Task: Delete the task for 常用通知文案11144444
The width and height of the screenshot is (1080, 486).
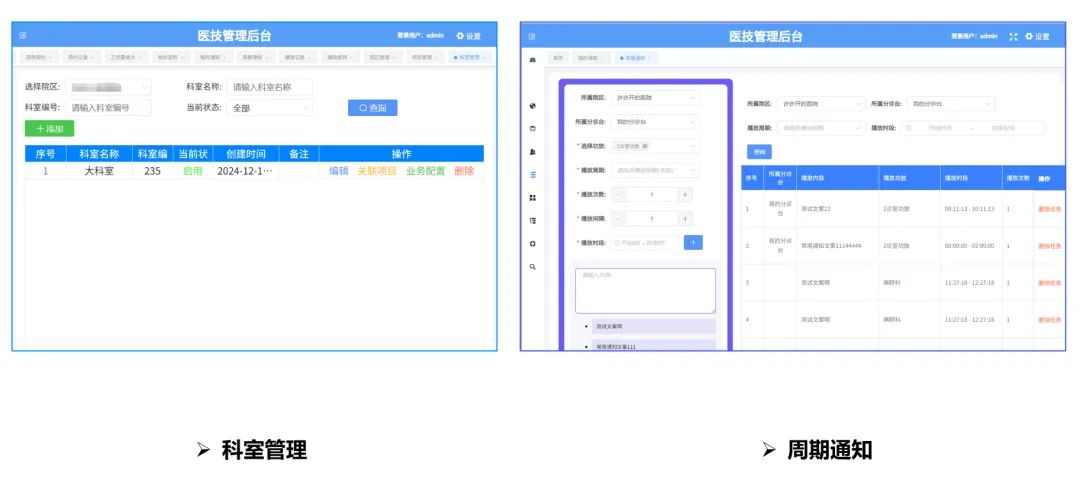Action: point(1050,246)
